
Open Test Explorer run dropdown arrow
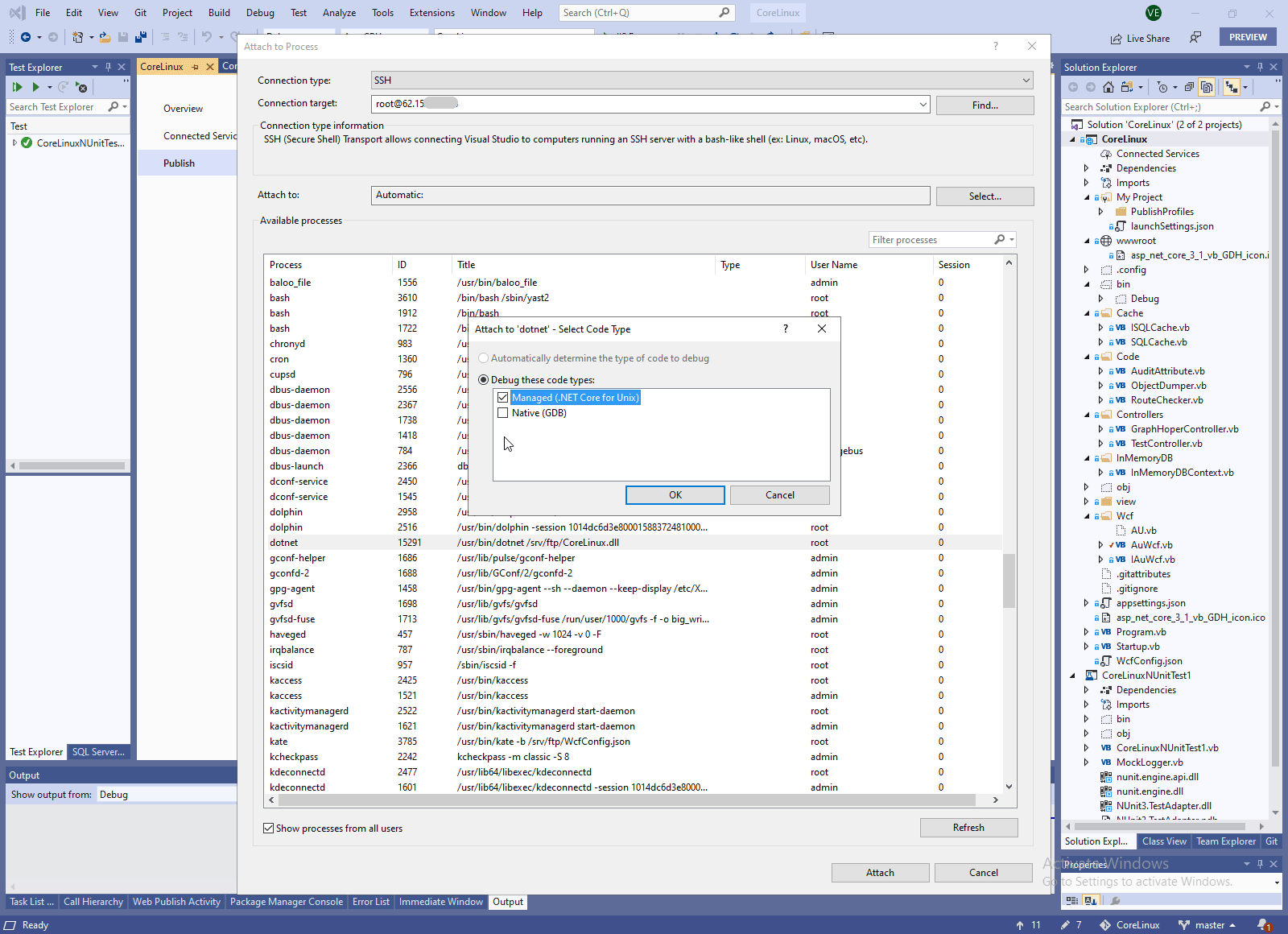point(49,87)
